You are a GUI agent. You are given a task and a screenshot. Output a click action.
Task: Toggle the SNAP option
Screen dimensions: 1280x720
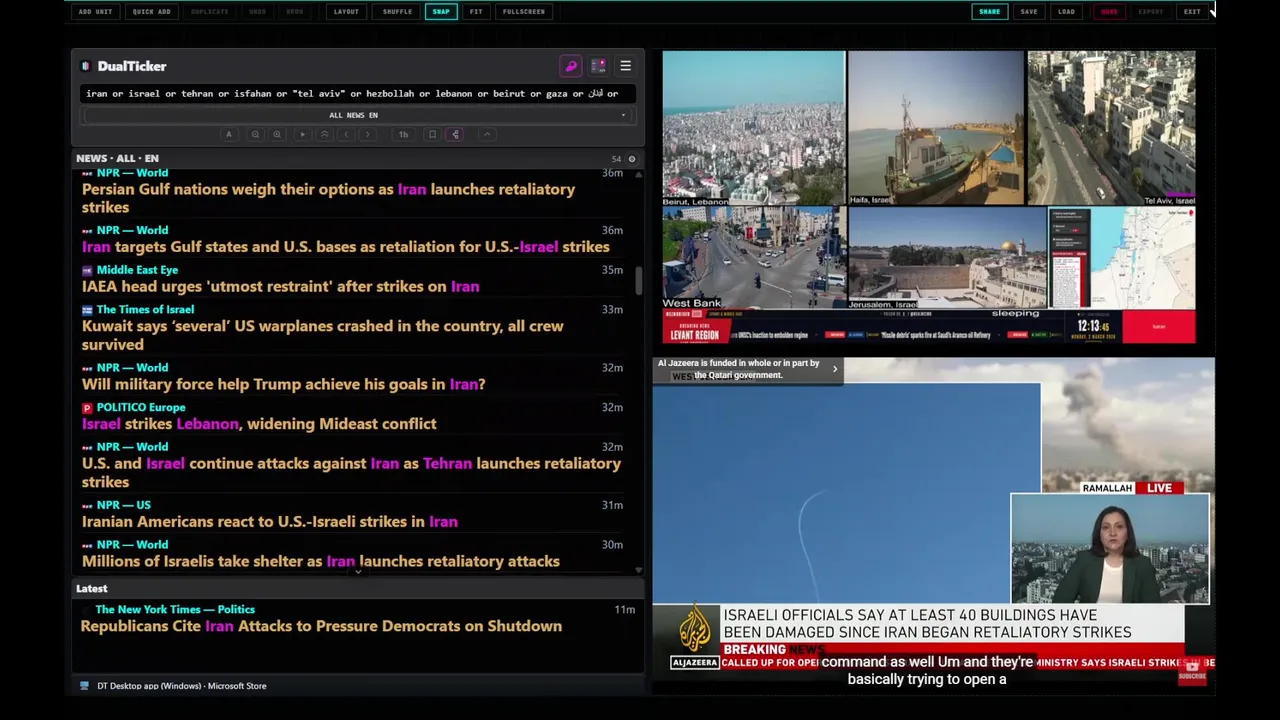pos(441,12)
